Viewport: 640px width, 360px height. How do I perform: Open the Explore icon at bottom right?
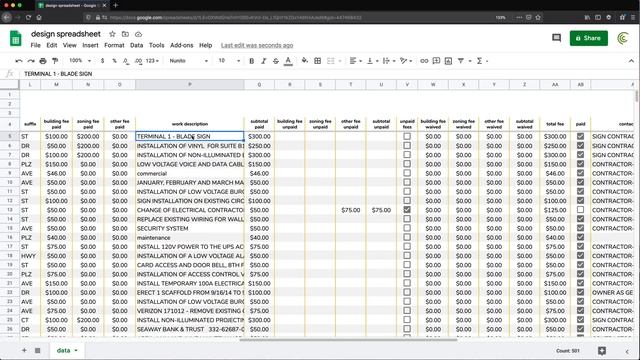602,351
